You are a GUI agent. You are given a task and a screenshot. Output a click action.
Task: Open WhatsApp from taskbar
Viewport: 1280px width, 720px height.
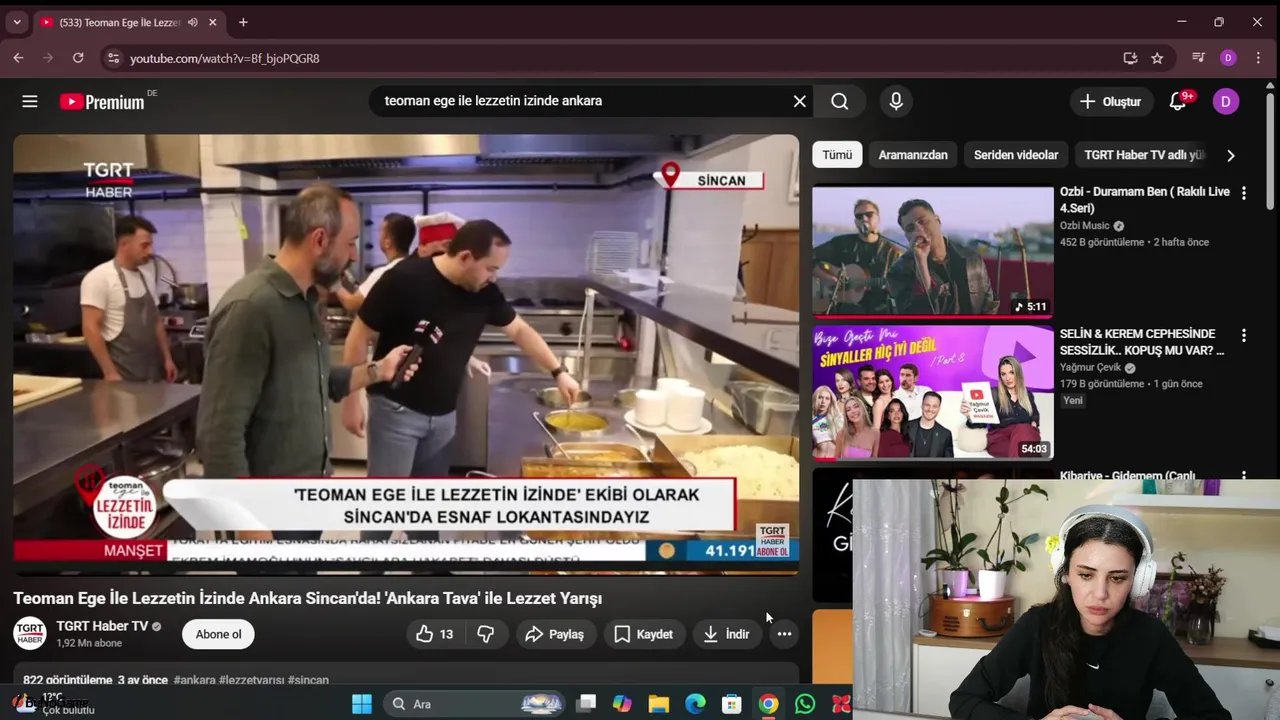click(x=805, y=704)
